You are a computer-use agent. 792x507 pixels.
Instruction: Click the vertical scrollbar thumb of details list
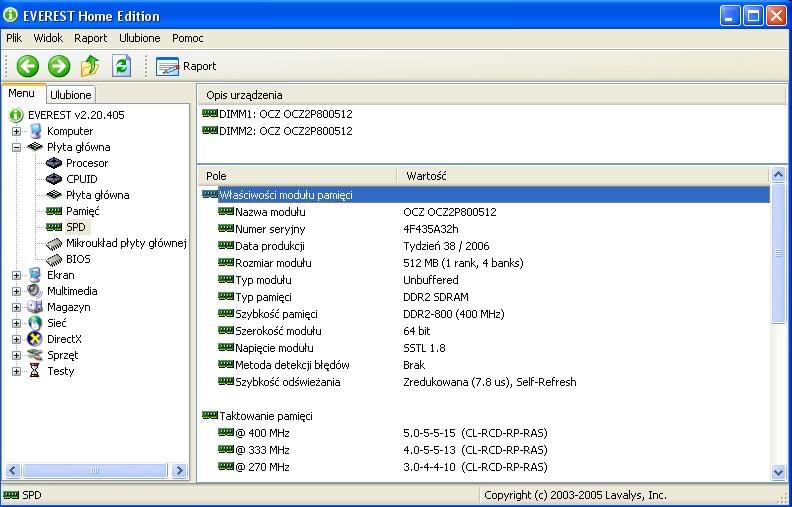click(778, 254)
